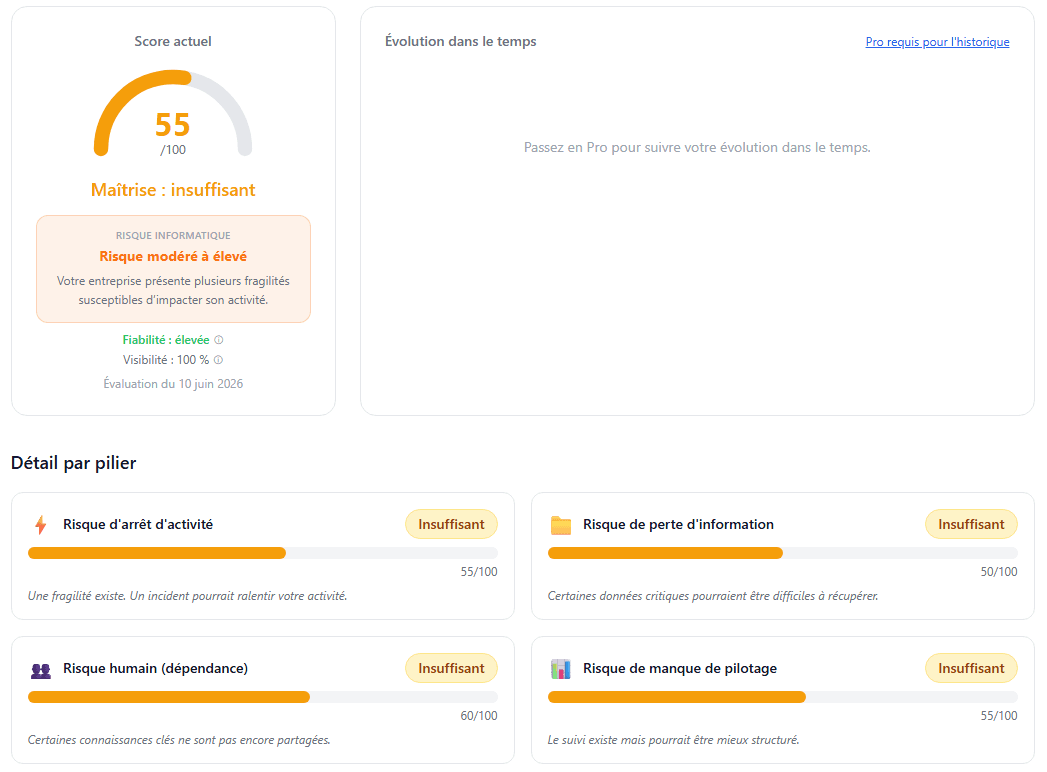Image resolution: width=1047 pixels, height=772 pixels.
Task: Click the Visibilité : 100 % text
Action: (166, 360)
